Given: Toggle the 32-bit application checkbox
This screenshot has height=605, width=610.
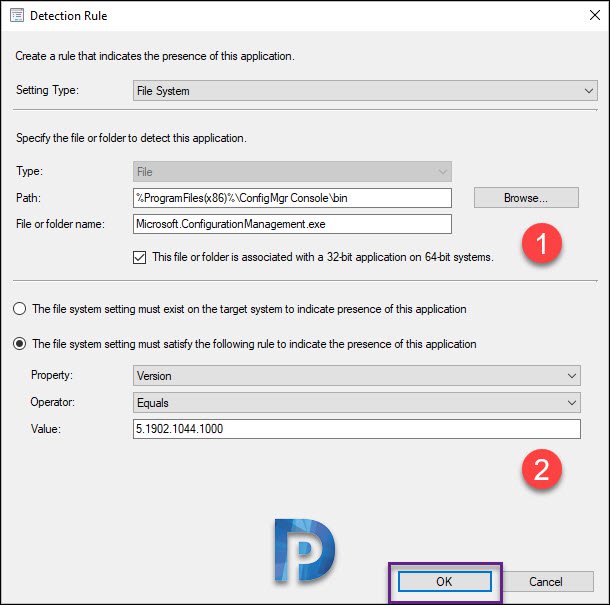Looking at the screenshot, I should [x=139, y=257].
